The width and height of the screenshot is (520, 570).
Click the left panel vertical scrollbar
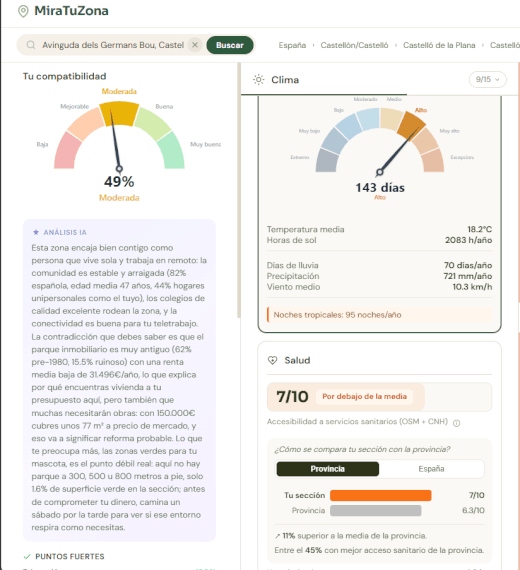pyautogui.click(x=239, y=189)
